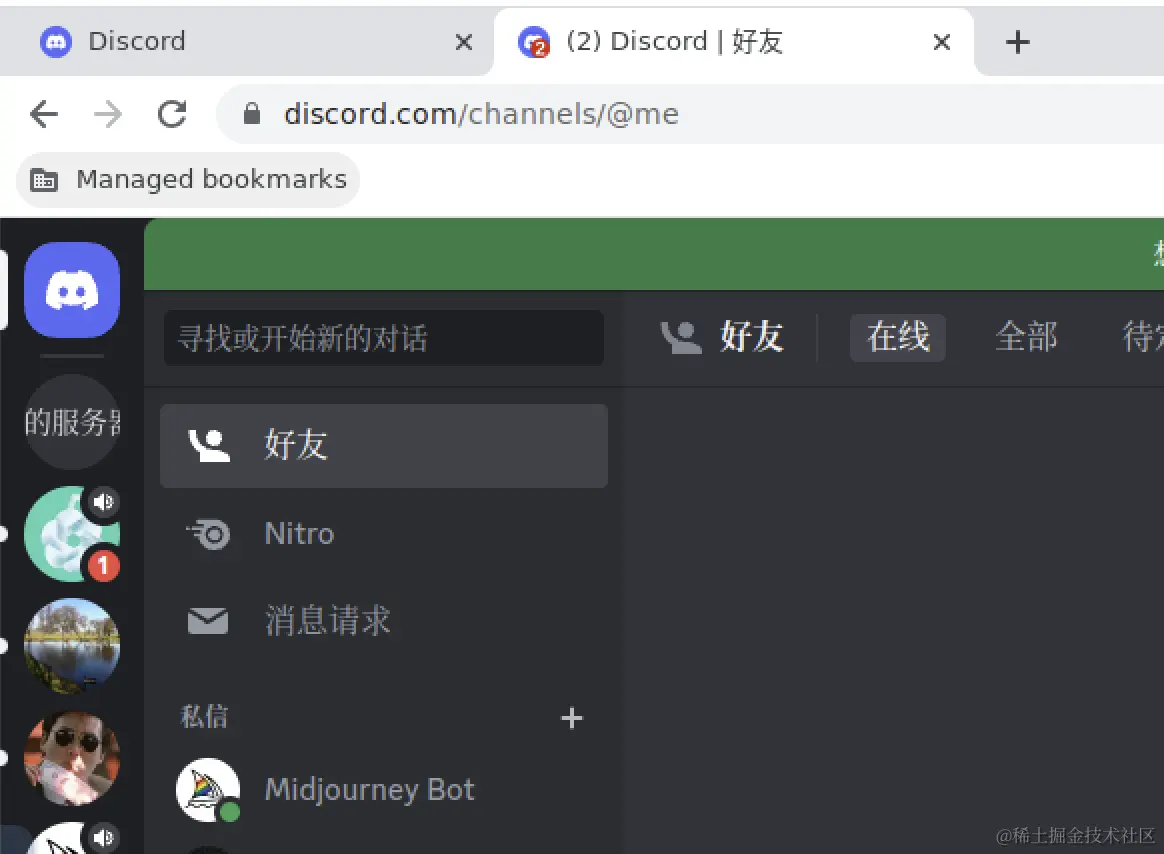Select the 全部 (All) friends filter tab
This screenshot has height=854, width=1164.
pos(1027,338)
